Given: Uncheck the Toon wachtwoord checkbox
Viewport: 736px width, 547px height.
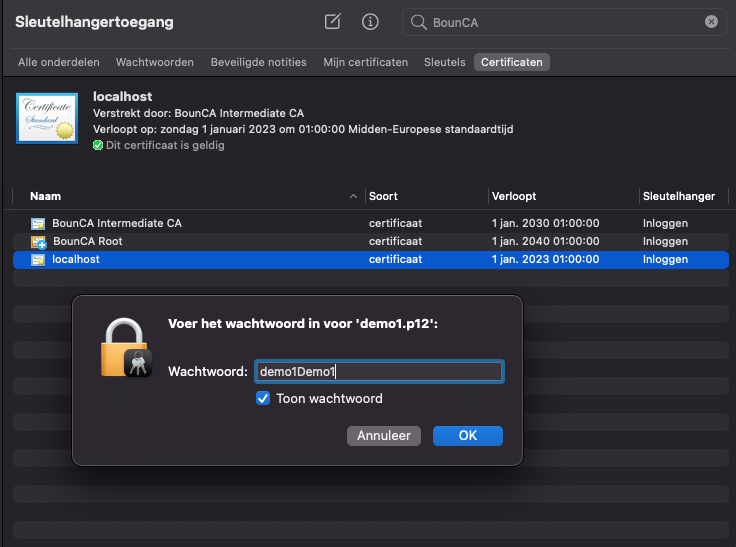Looking at the screenshot, I should click(x=263, y=398).
